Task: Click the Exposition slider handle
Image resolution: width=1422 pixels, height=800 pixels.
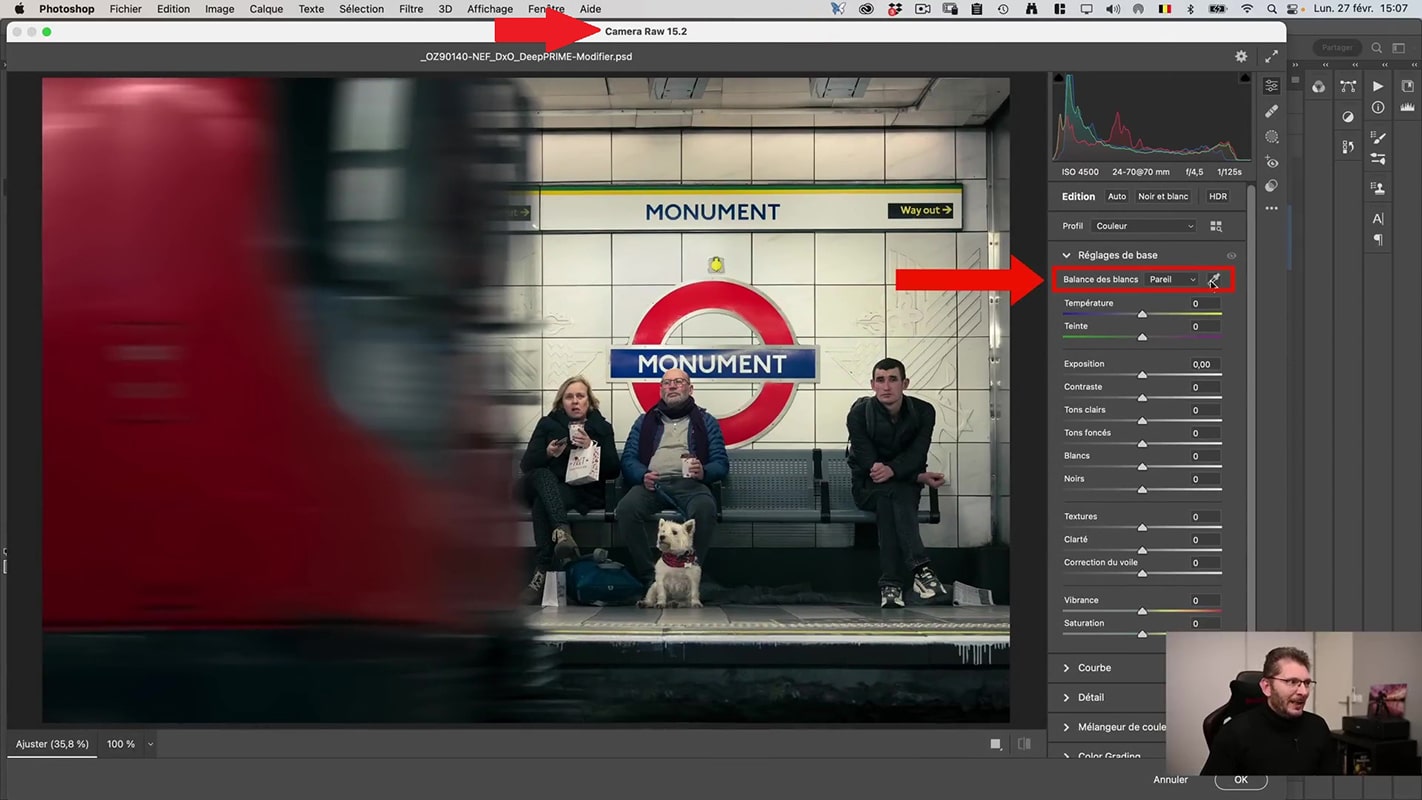Action: pyautogui.click(x=1142, y=376)
